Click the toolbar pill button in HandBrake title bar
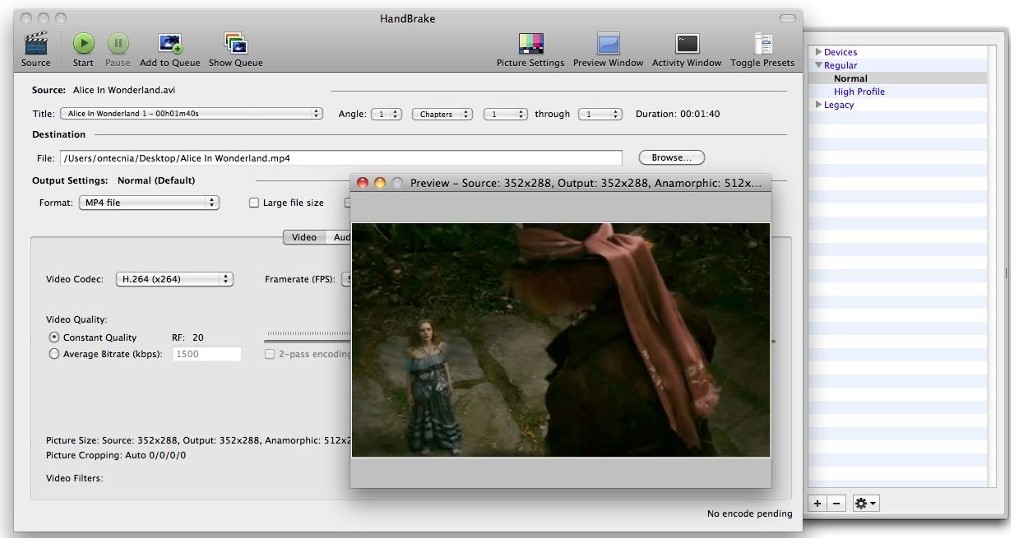Screen dimensions: 1011x538 [x=787, y=18]
